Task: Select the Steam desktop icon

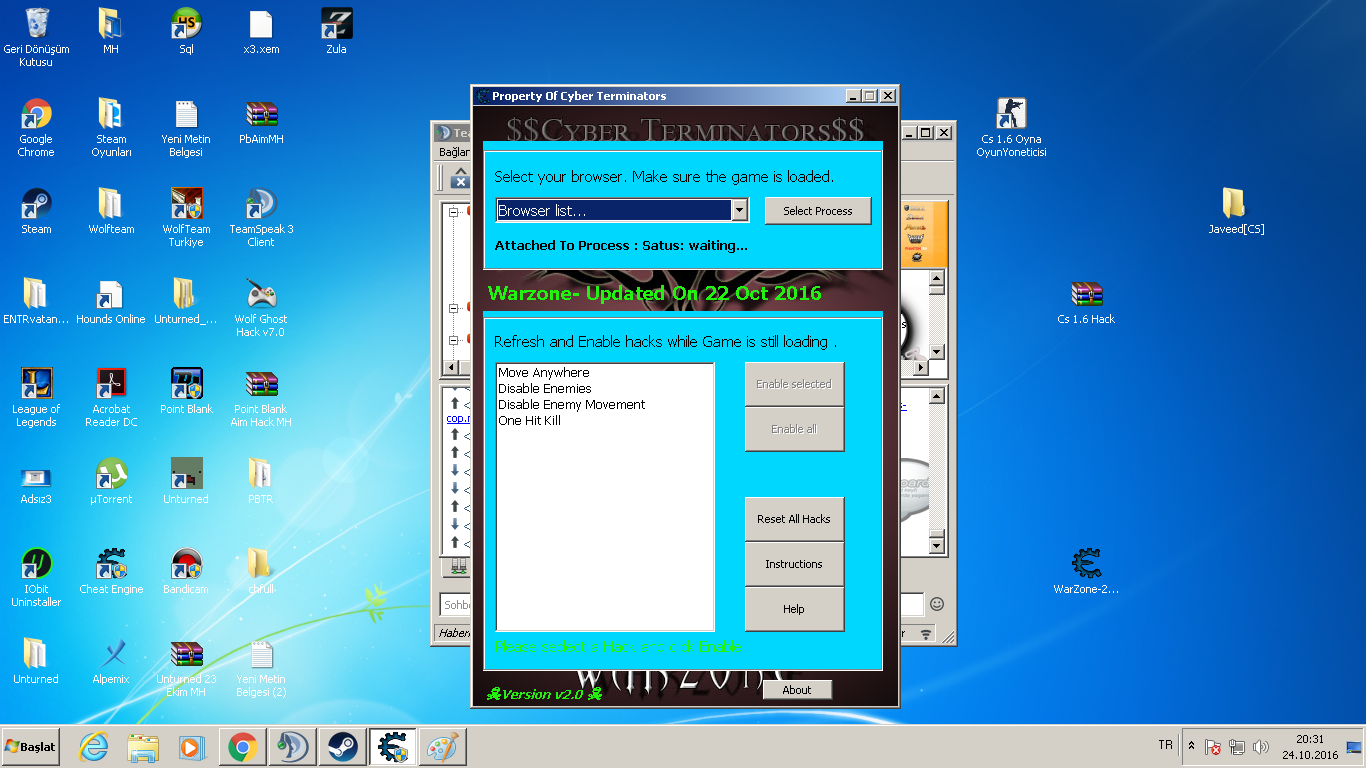Action: (x=36, y=211)
